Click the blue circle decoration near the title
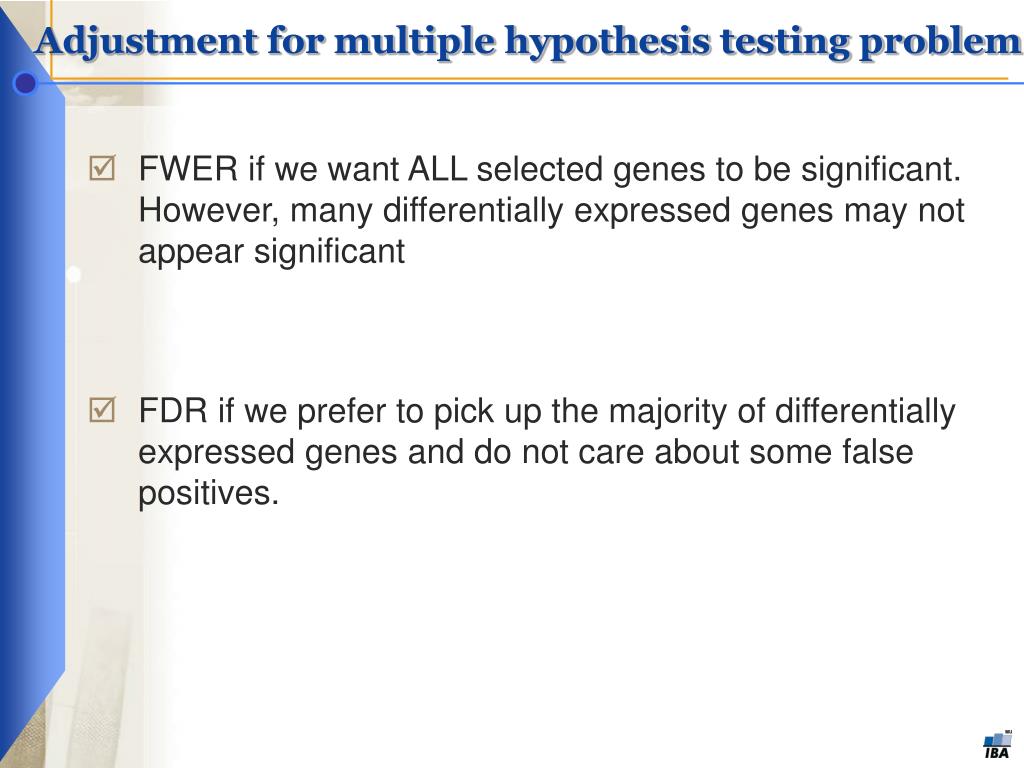The width and height of the screenshot is (1024, 768). coord(25,84)
